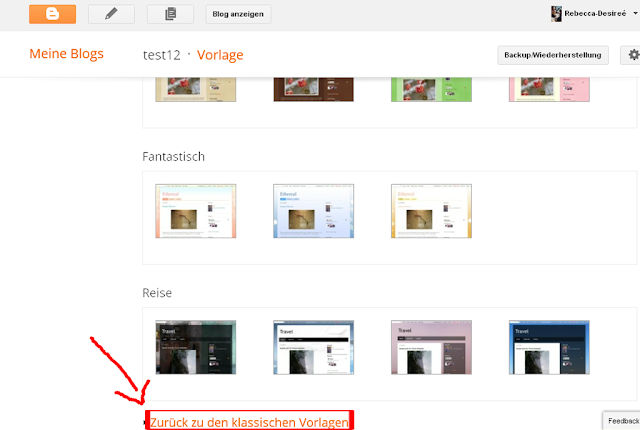640x430 pixels.
Task: Pick the dark blue Travel template
Action: [549, 347]
